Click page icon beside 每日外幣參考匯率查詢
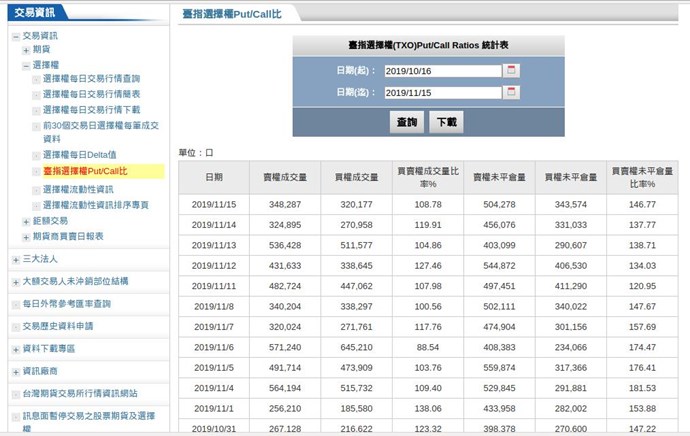The image size is (690, 436). tap(15, 304)
